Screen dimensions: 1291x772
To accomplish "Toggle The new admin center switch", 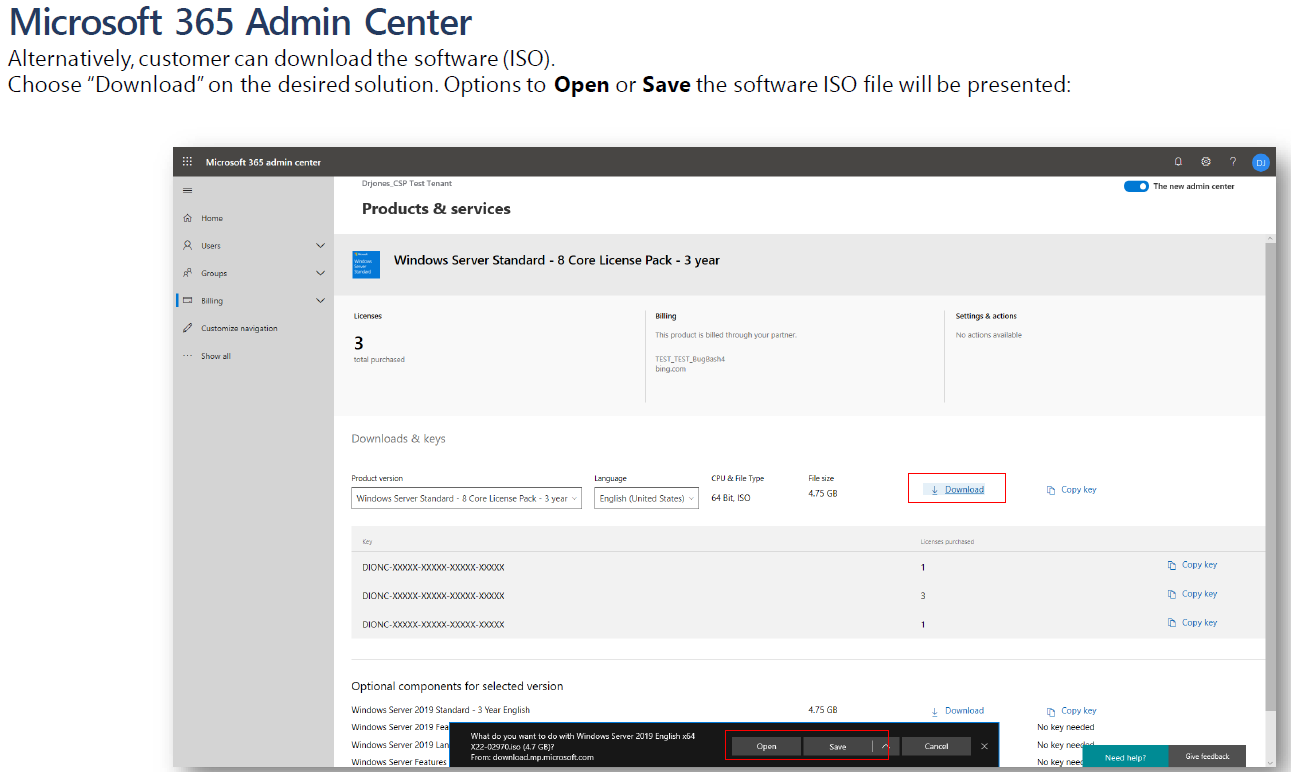I will pos(1136,186).
